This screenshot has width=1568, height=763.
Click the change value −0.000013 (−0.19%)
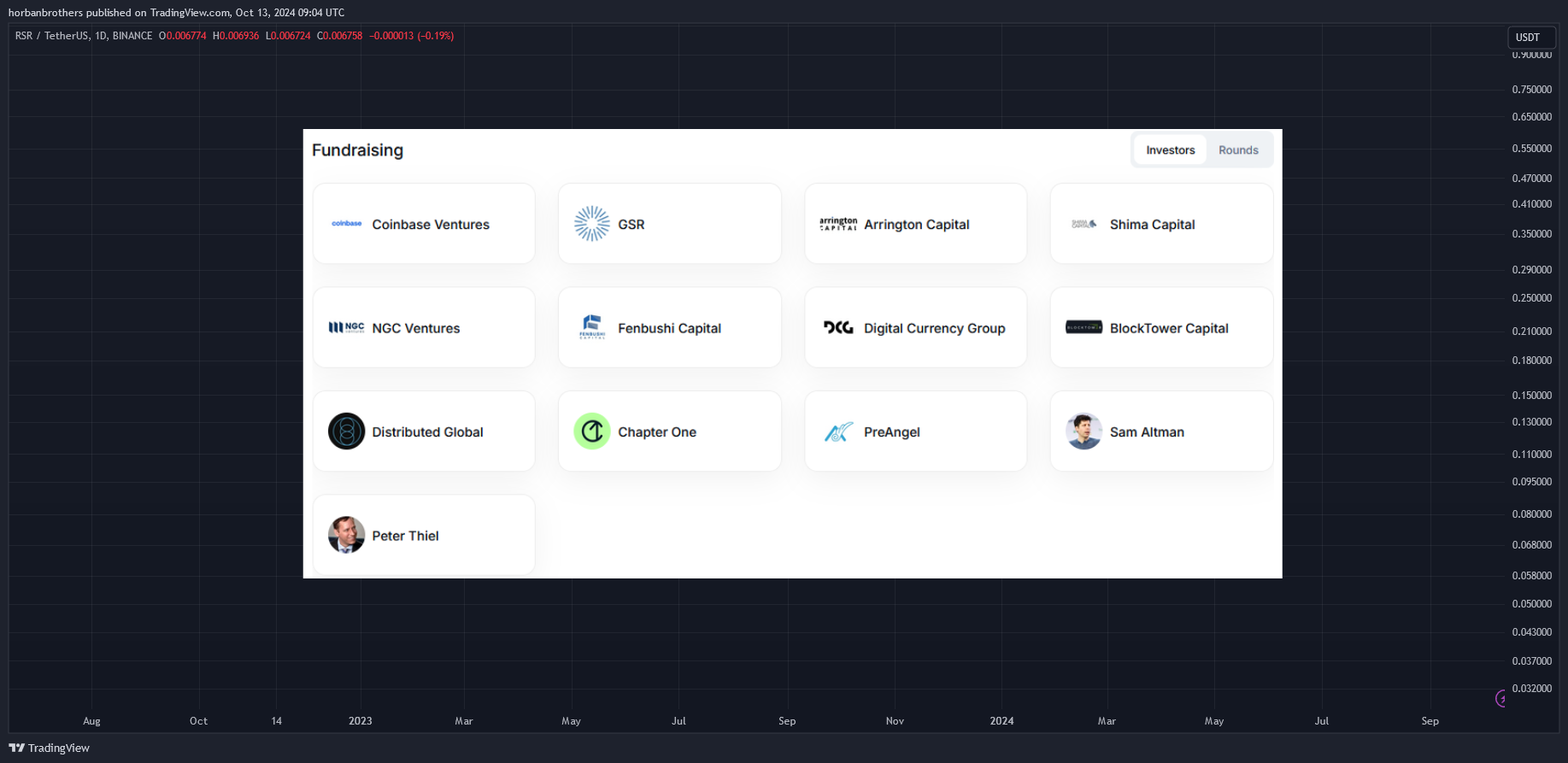click(411, 36)
